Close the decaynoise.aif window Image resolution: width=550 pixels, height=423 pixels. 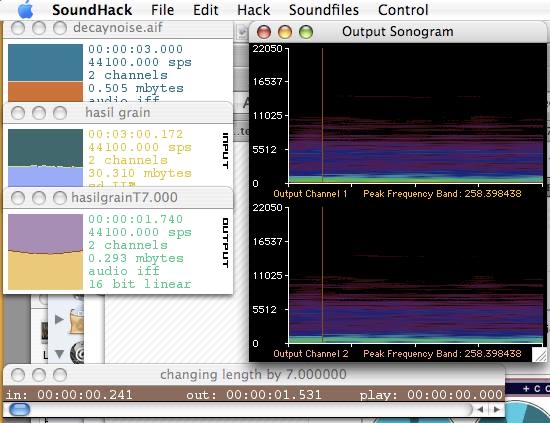point(18,28)
